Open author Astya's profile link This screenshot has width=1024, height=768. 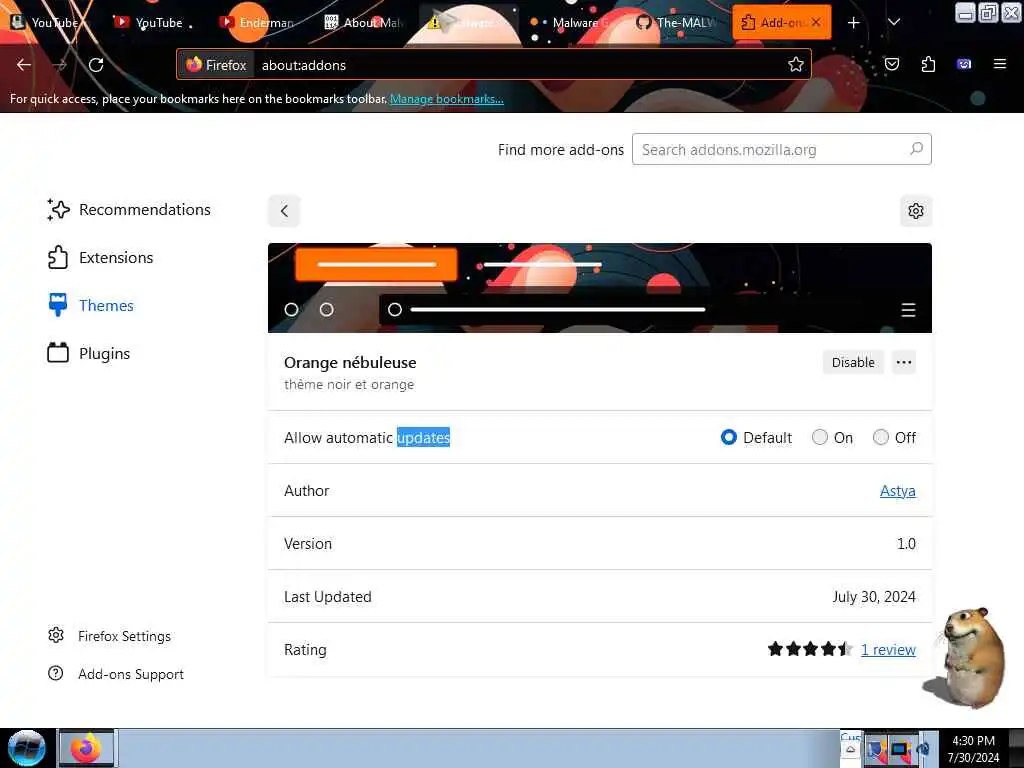pyautogui.click(x=897, y=490)
